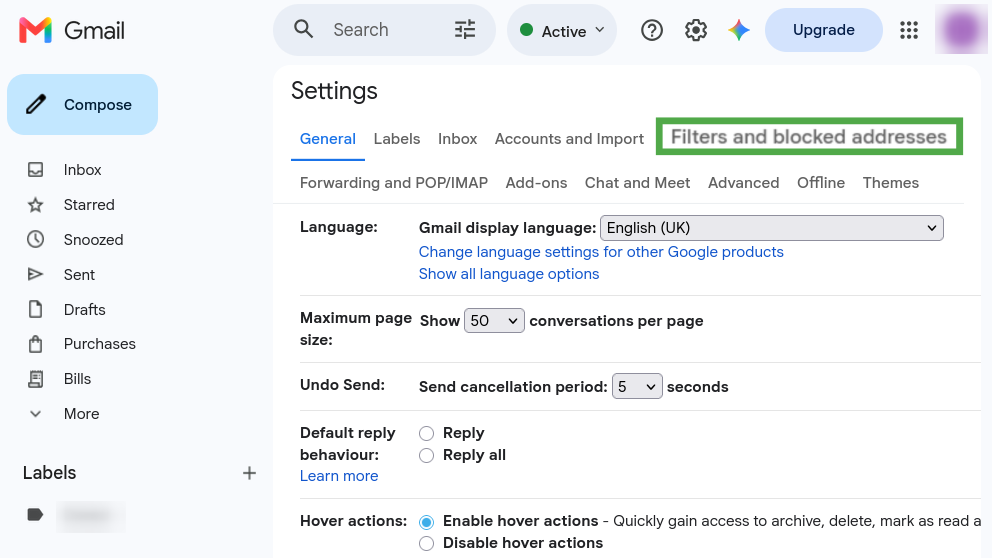Open Purchases via shopping bag icon

click(35, 344)
